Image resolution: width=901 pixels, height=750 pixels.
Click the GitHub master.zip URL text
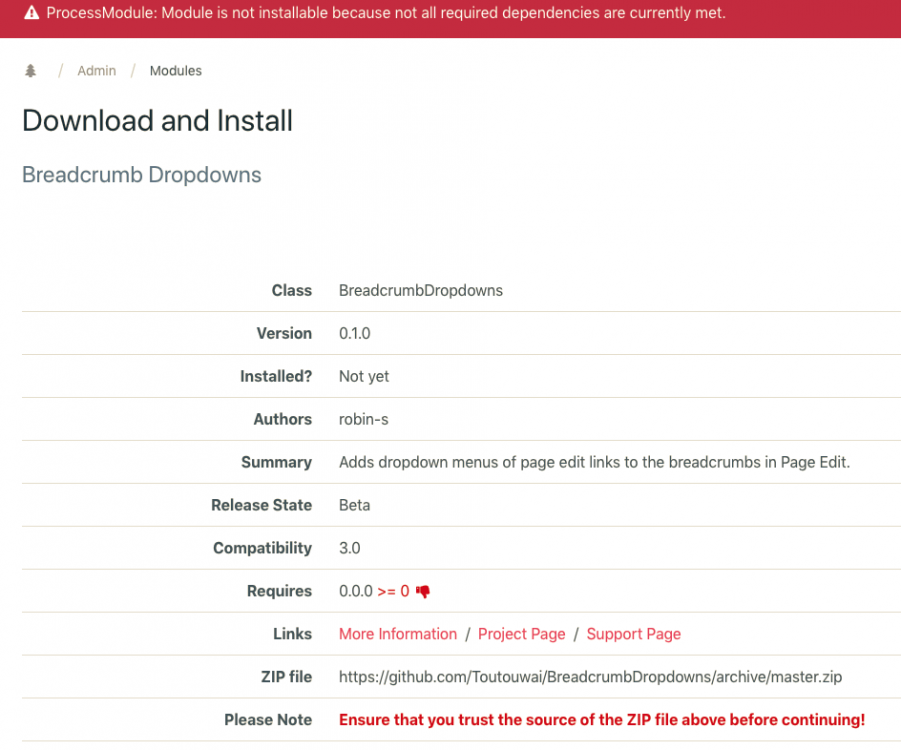[x=590, y=677]
